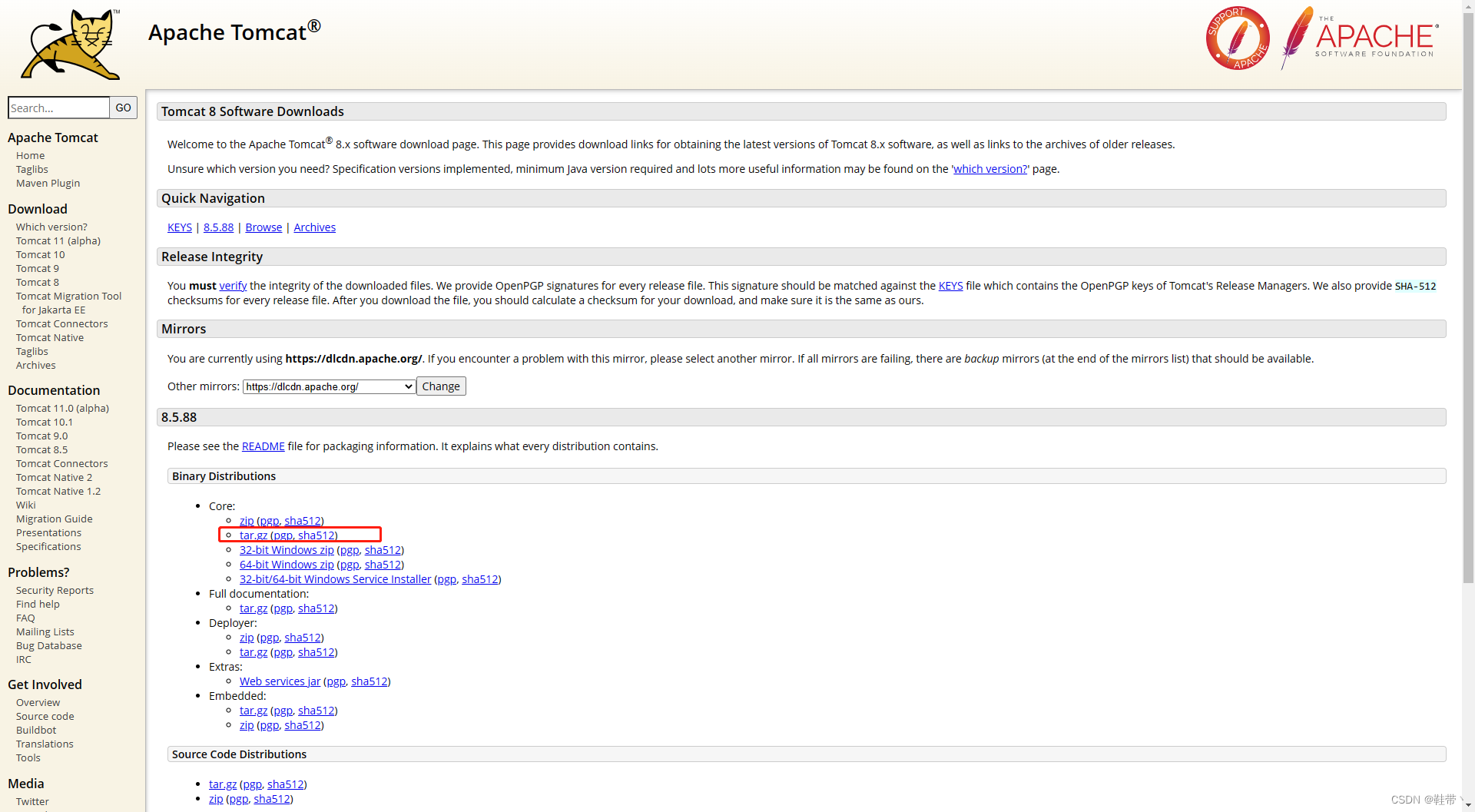Open the KEYS quick navigation link
The height and width of the screenshot is (812, 1475).
[x=180, y=227]
